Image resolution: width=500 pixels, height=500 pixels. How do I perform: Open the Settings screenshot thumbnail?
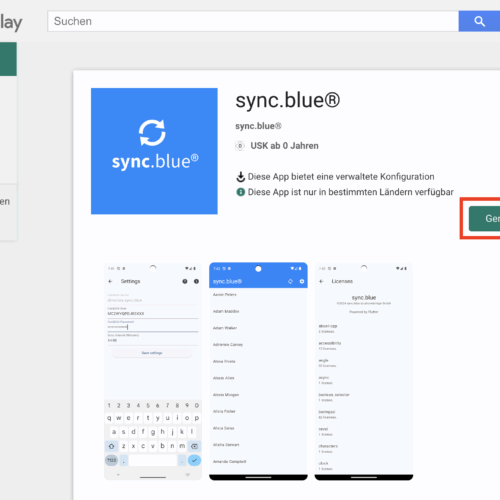153,371
